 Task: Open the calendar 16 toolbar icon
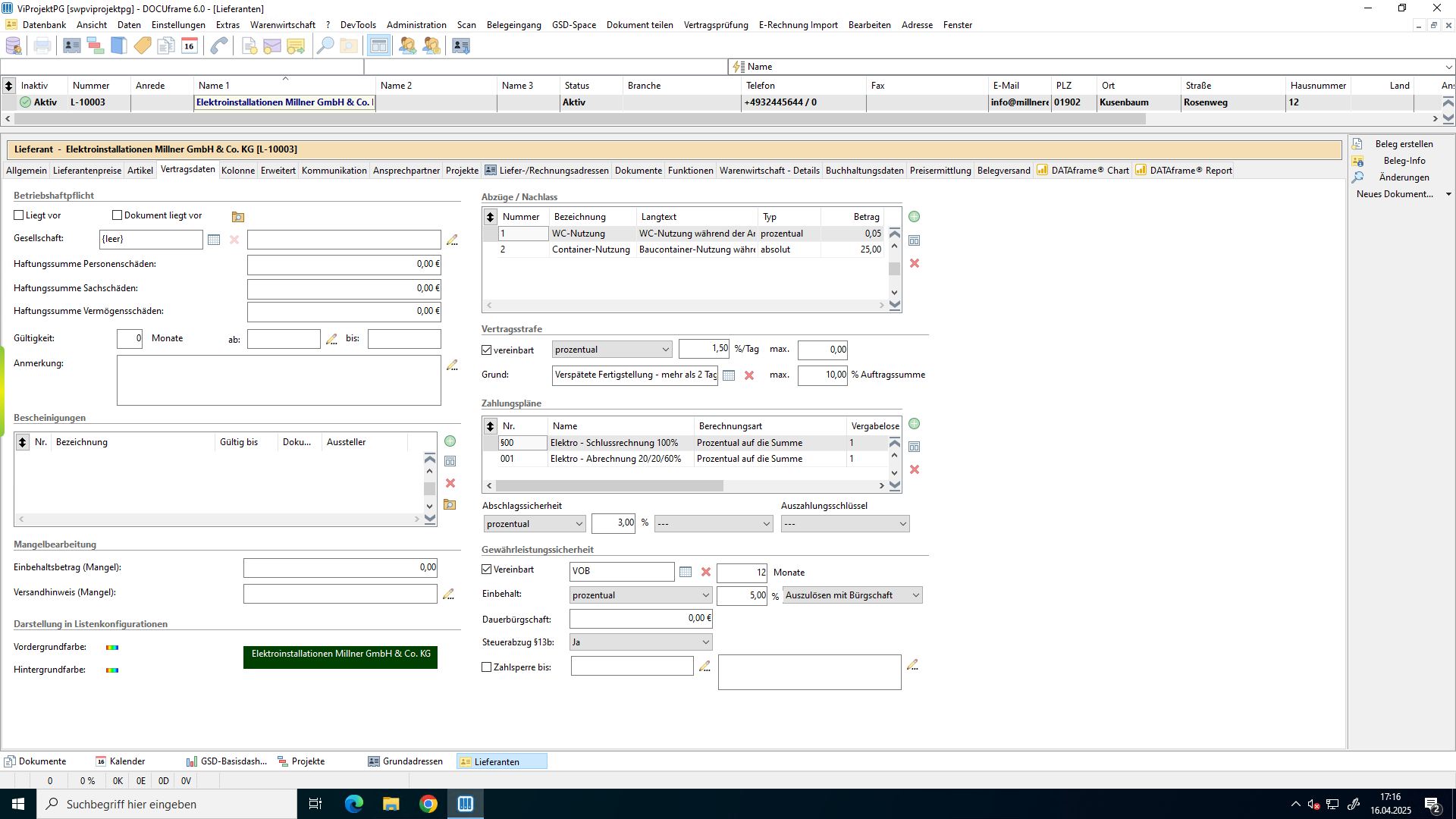190,45
